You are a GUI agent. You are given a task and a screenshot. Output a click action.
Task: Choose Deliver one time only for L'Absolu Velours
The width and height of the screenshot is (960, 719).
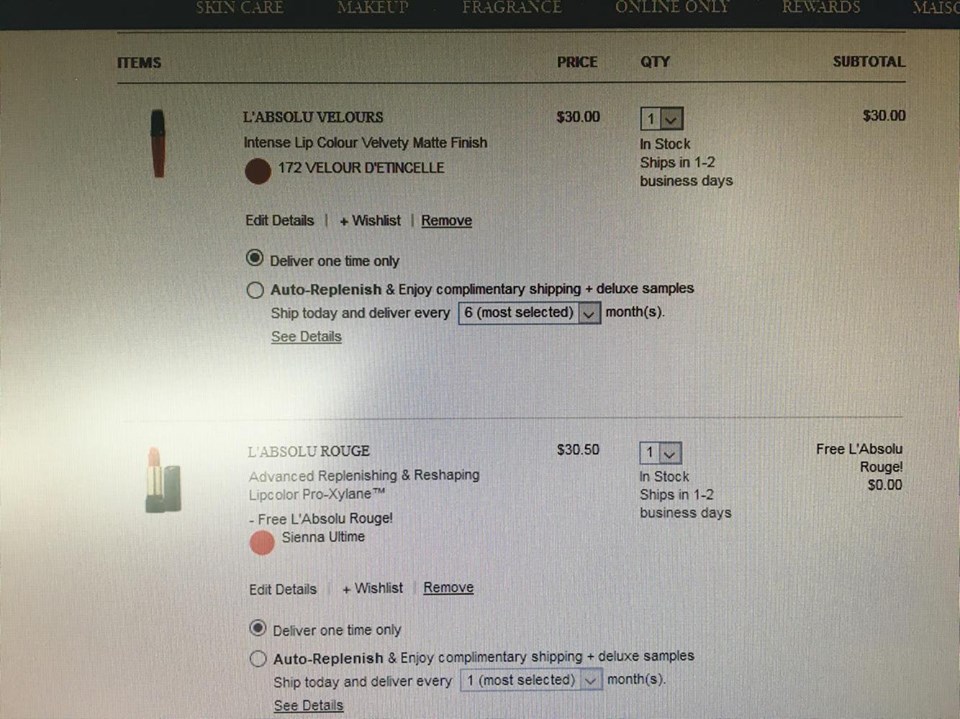[x=255, y=258]
